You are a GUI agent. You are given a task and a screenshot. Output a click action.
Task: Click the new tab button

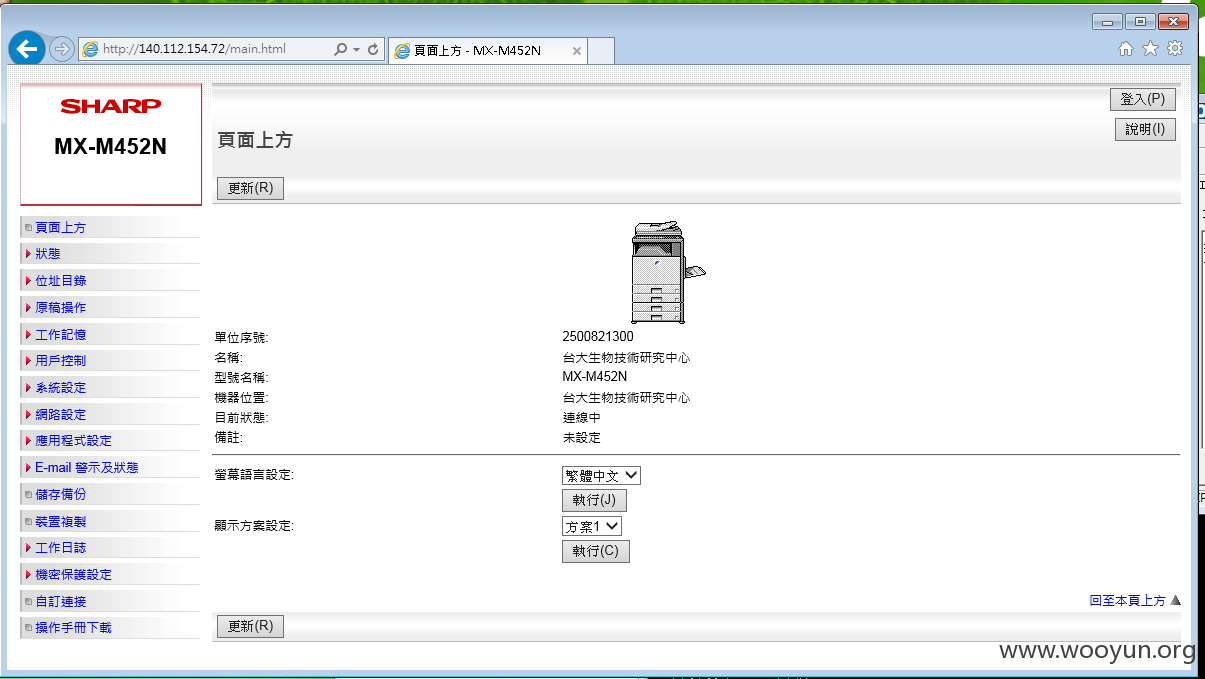601,51
